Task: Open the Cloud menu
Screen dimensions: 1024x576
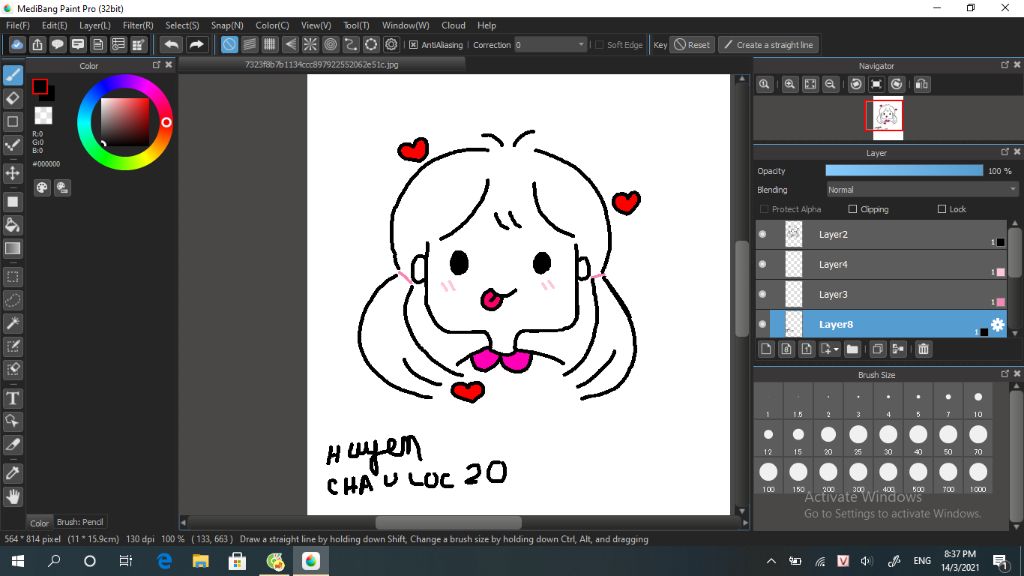Action: tap(453, 25)
